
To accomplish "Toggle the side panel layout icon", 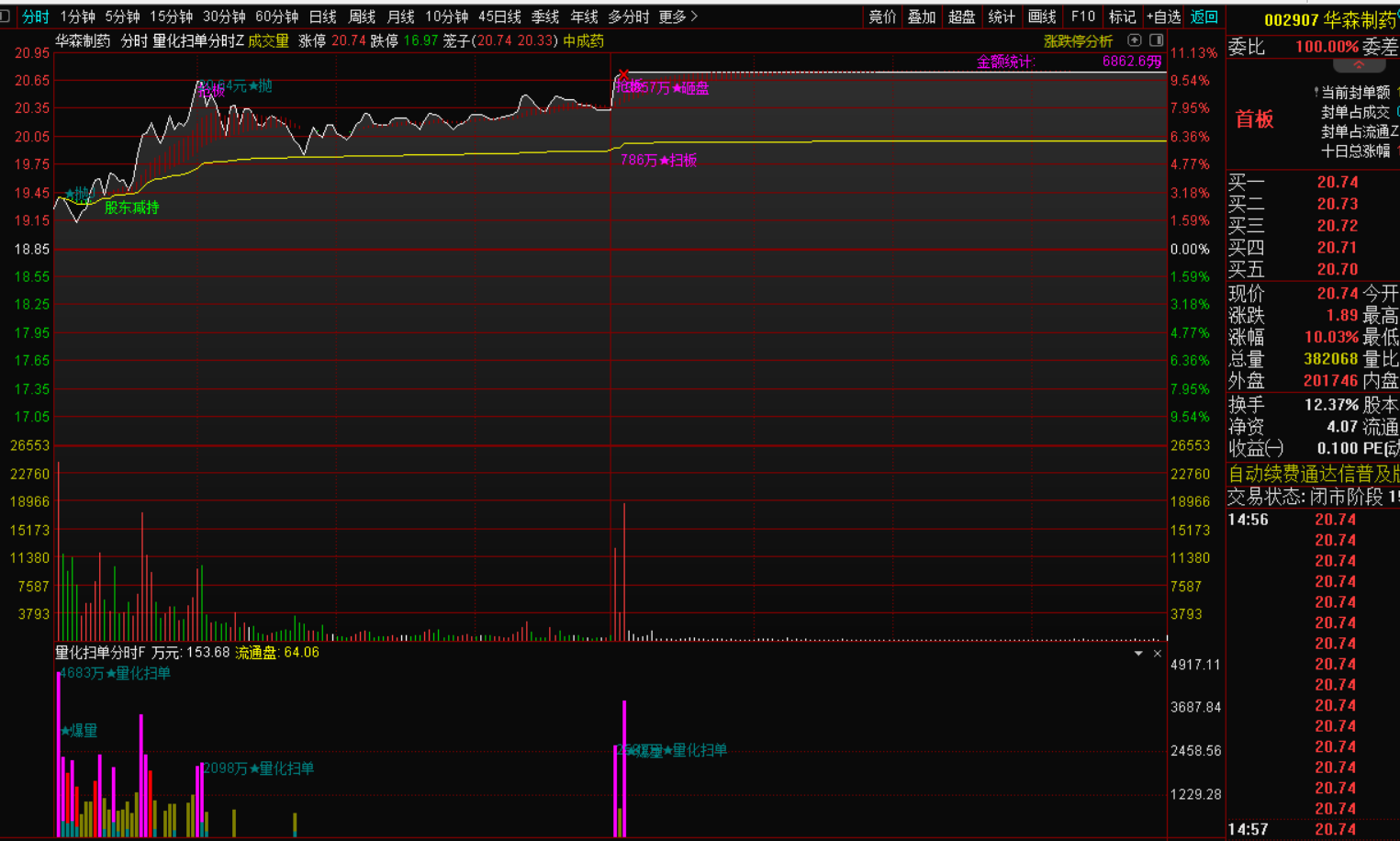I will point(1157,40).
